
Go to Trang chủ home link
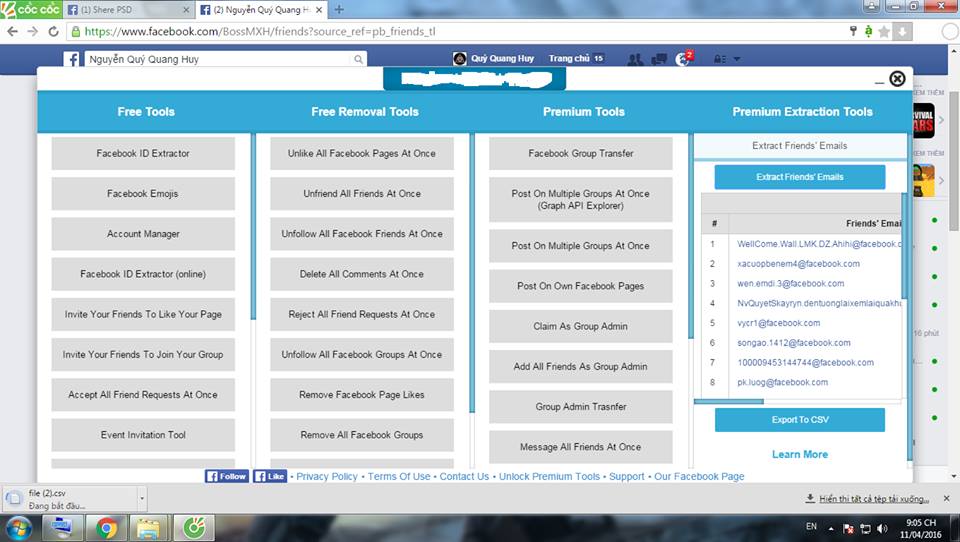[569, 59]
